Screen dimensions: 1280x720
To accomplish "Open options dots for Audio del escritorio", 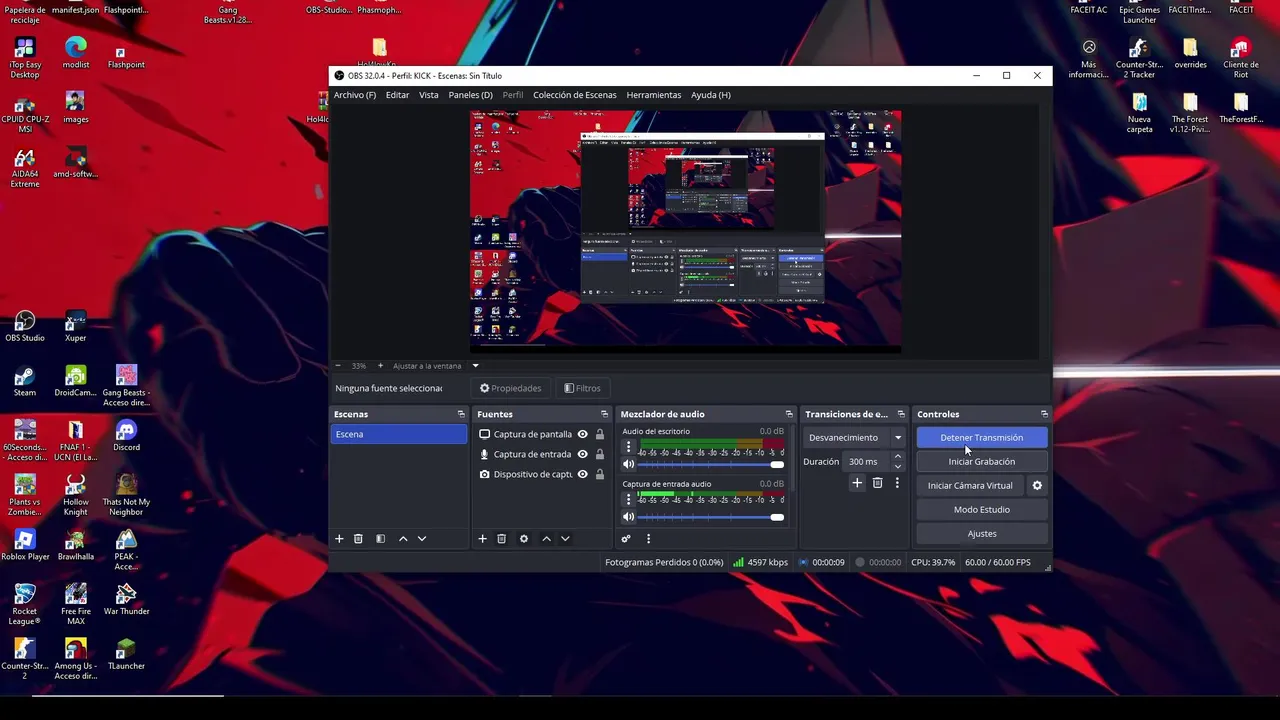I will point(629,447).
